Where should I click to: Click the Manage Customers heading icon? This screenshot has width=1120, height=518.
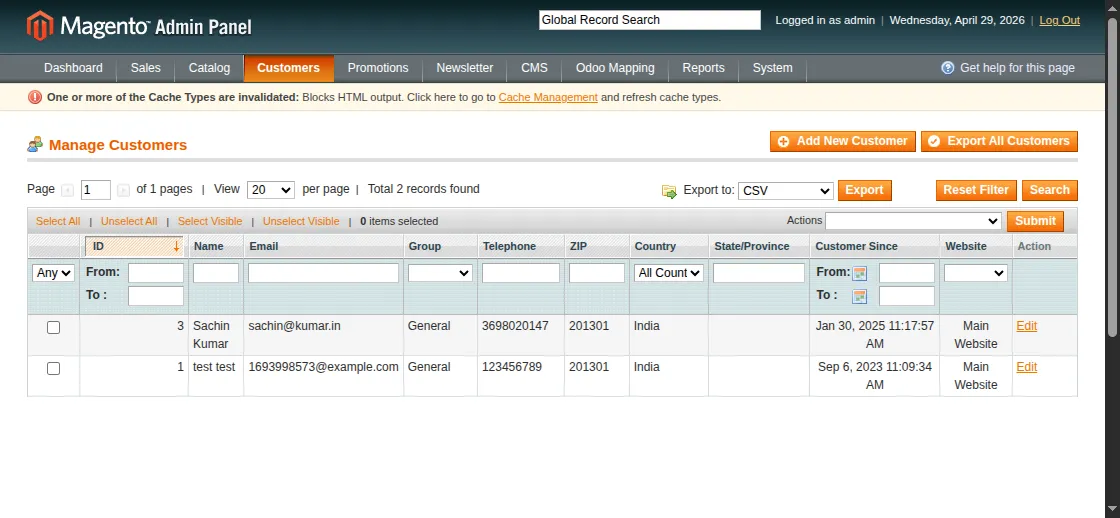35,145
